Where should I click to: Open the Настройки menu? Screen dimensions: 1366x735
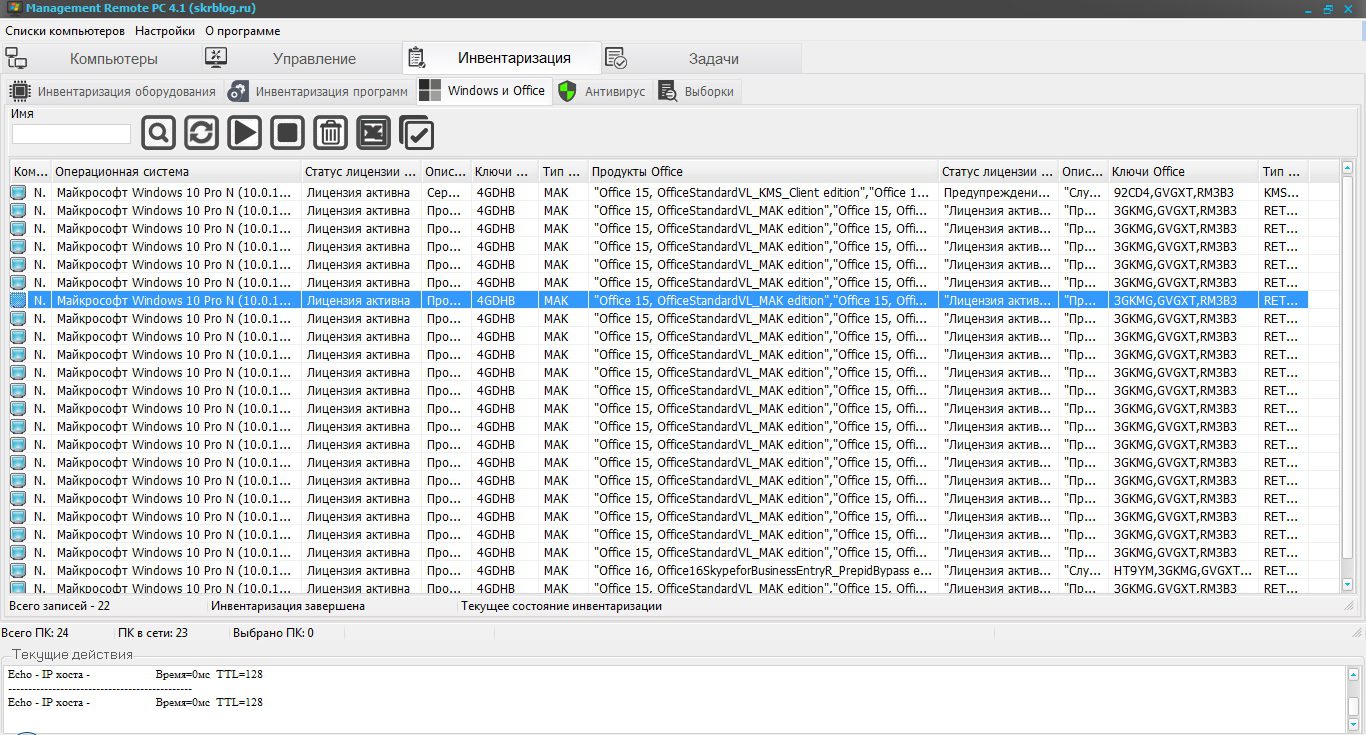tap(165, 31)
